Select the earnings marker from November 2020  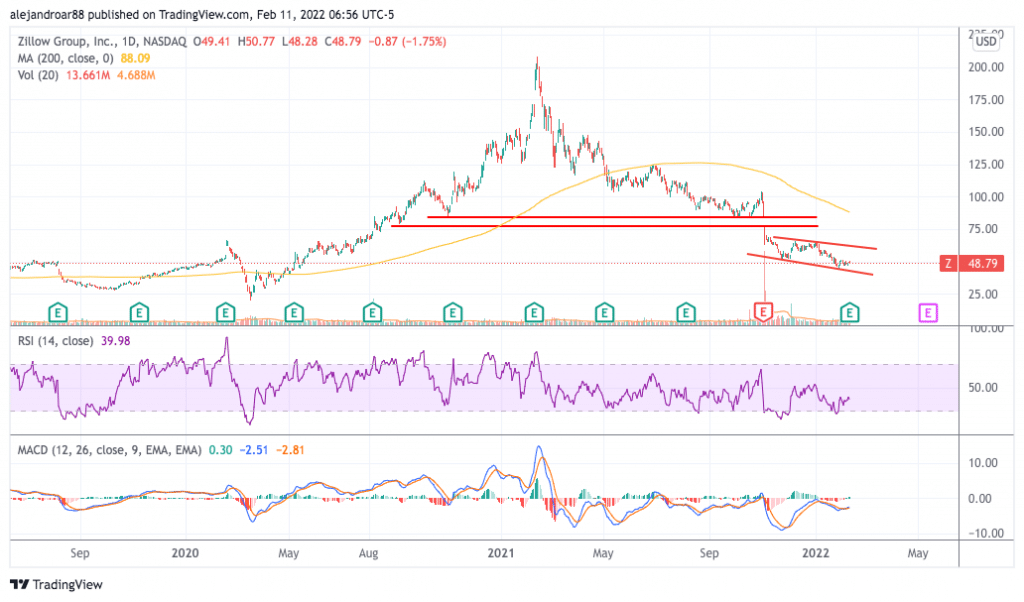tap(453, 313)
